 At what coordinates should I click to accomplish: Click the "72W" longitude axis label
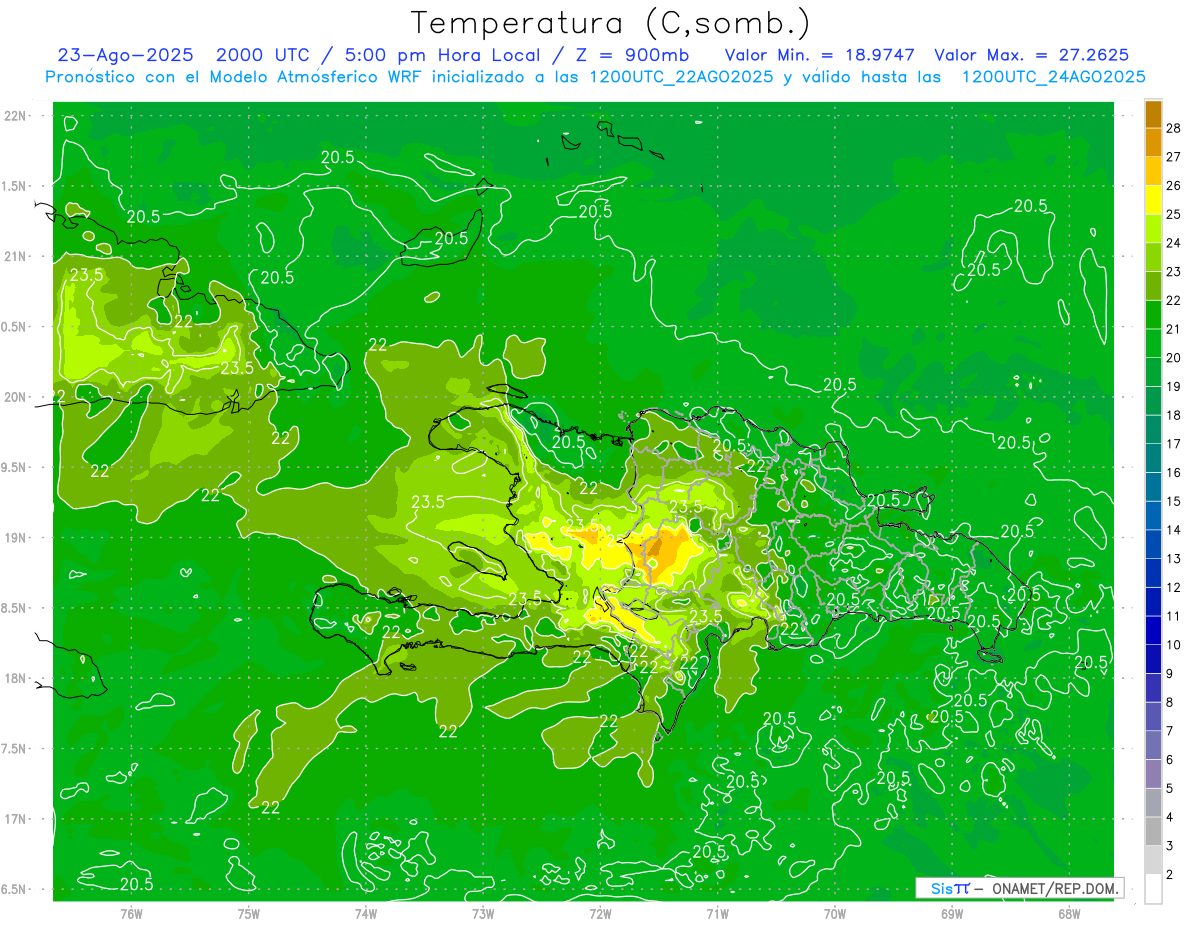coord(600,913)
